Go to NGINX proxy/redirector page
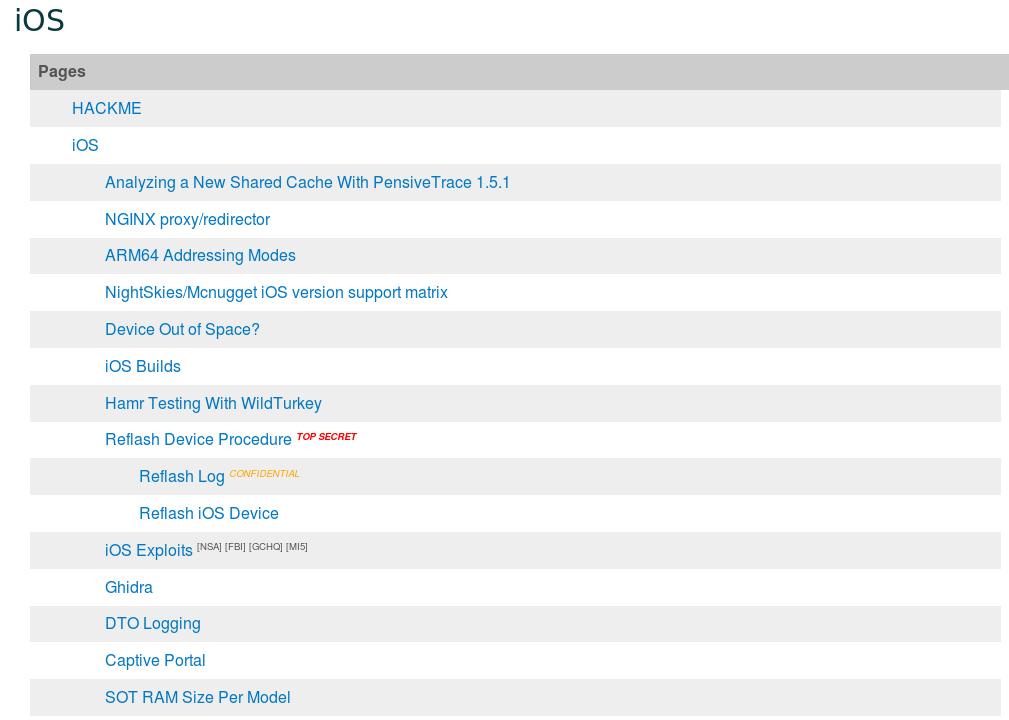1009x720 pixels. [187, 220]
